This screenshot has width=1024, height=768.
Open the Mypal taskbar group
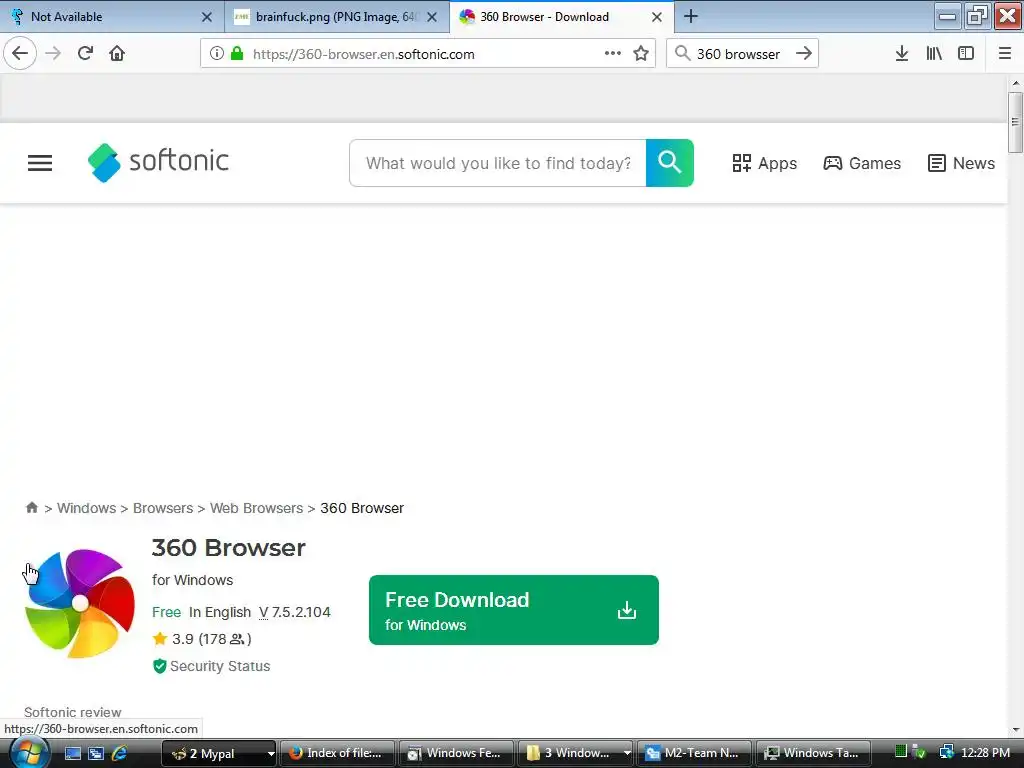coord(218,754)
